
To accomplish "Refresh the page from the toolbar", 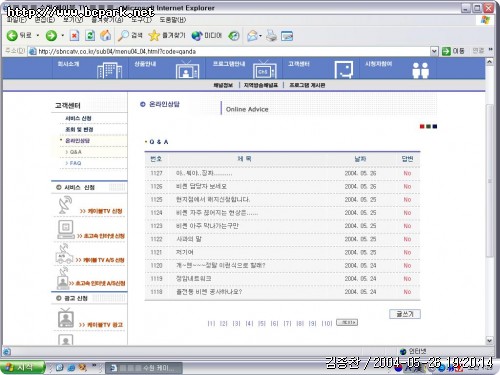I will 90,35.
